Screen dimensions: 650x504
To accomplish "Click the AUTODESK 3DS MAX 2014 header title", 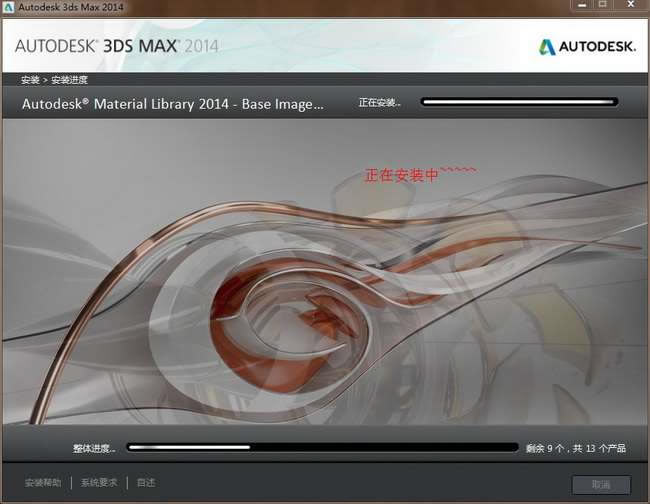I will point(116,46).
